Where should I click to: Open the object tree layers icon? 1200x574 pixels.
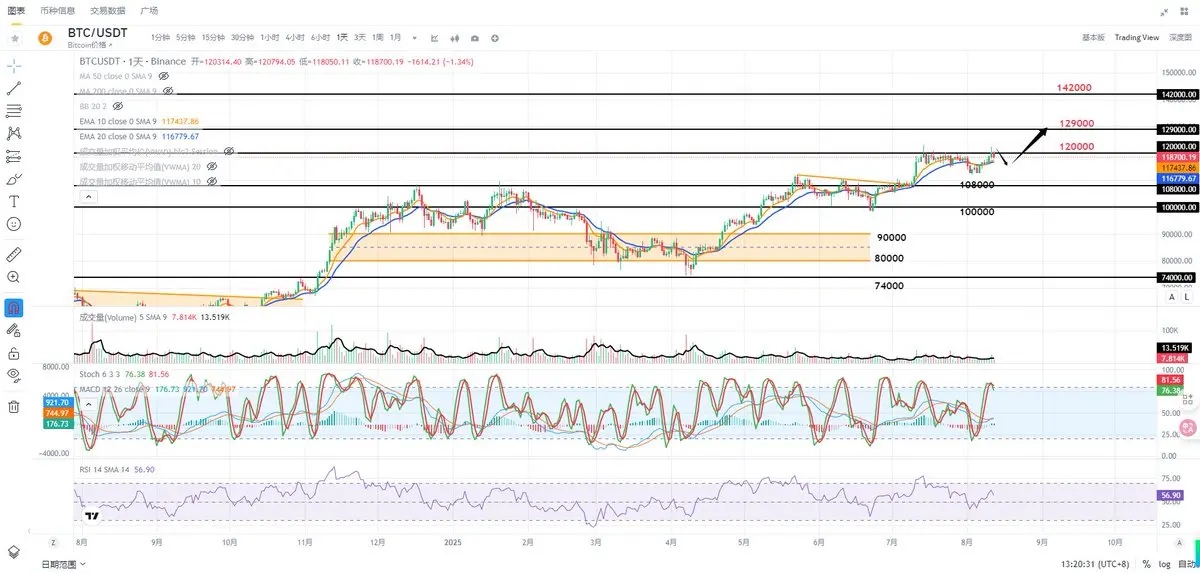(x=14, y=551)
